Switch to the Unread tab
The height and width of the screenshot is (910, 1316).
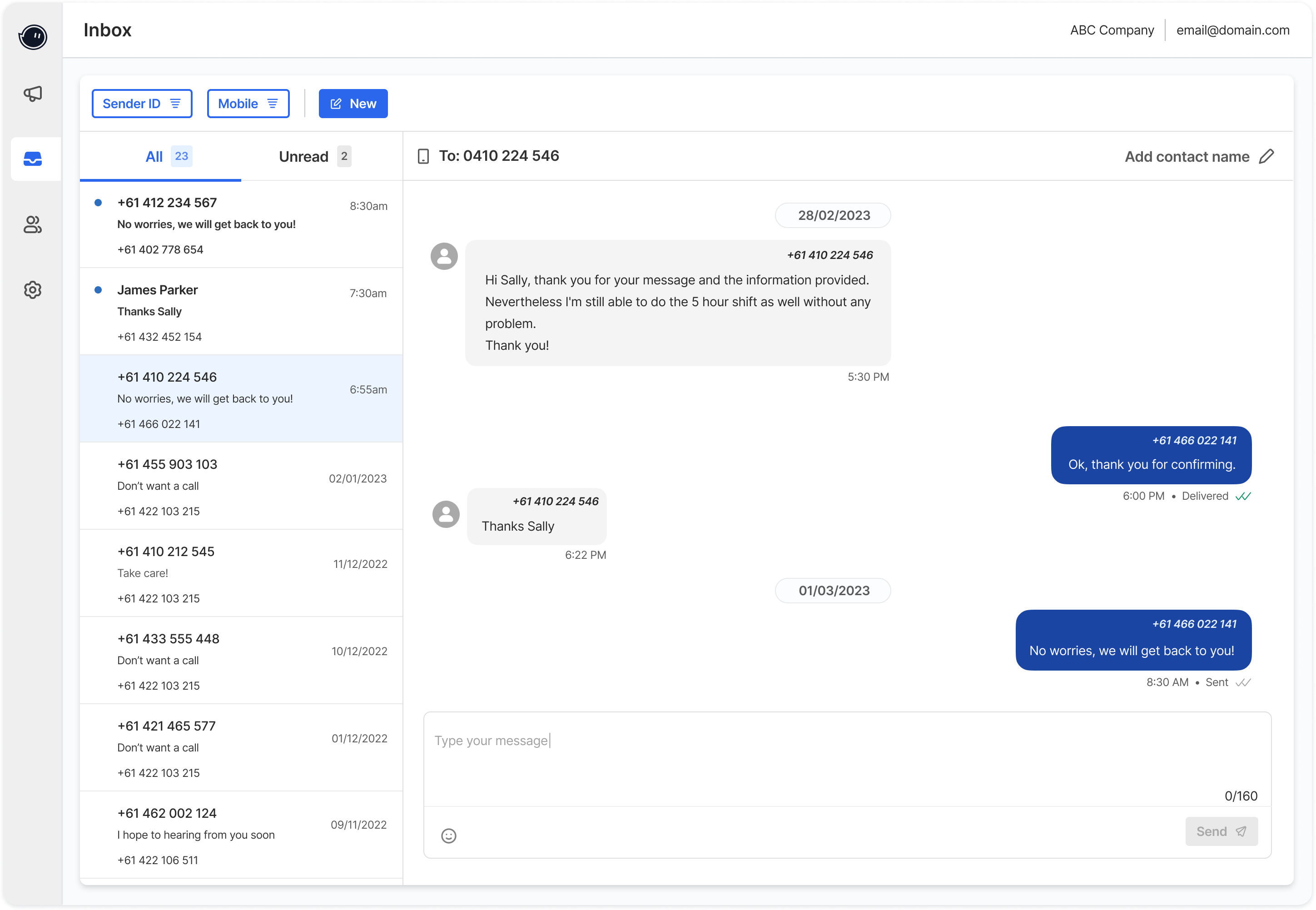click(322, 156)
